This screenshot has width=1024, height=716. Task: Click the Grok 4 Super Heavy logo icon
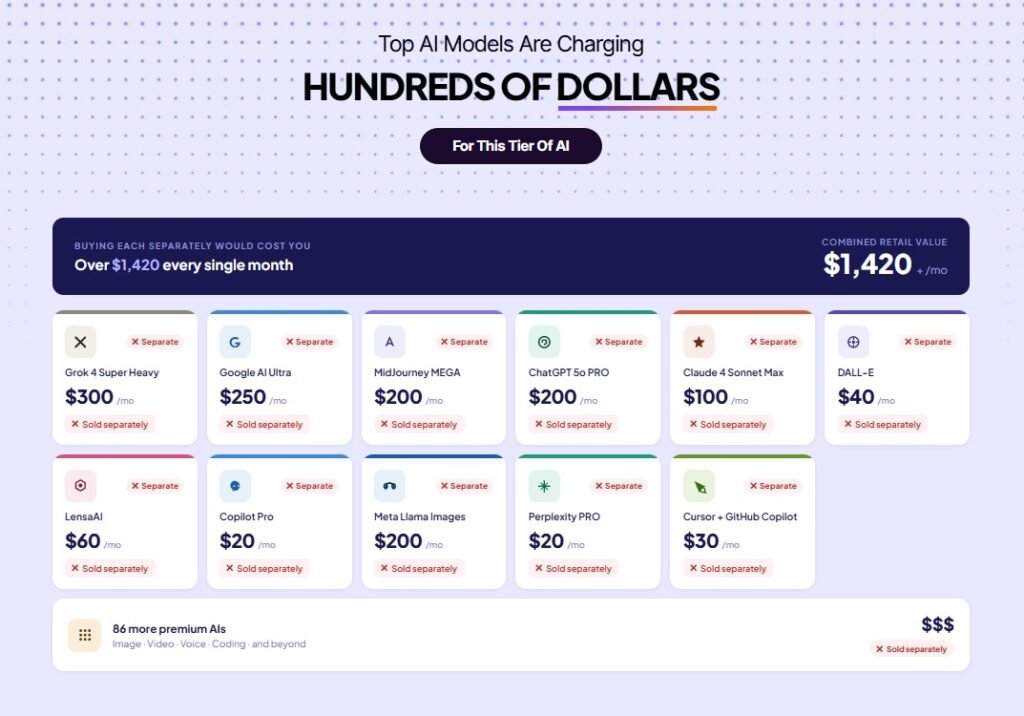tap(81, 342)
